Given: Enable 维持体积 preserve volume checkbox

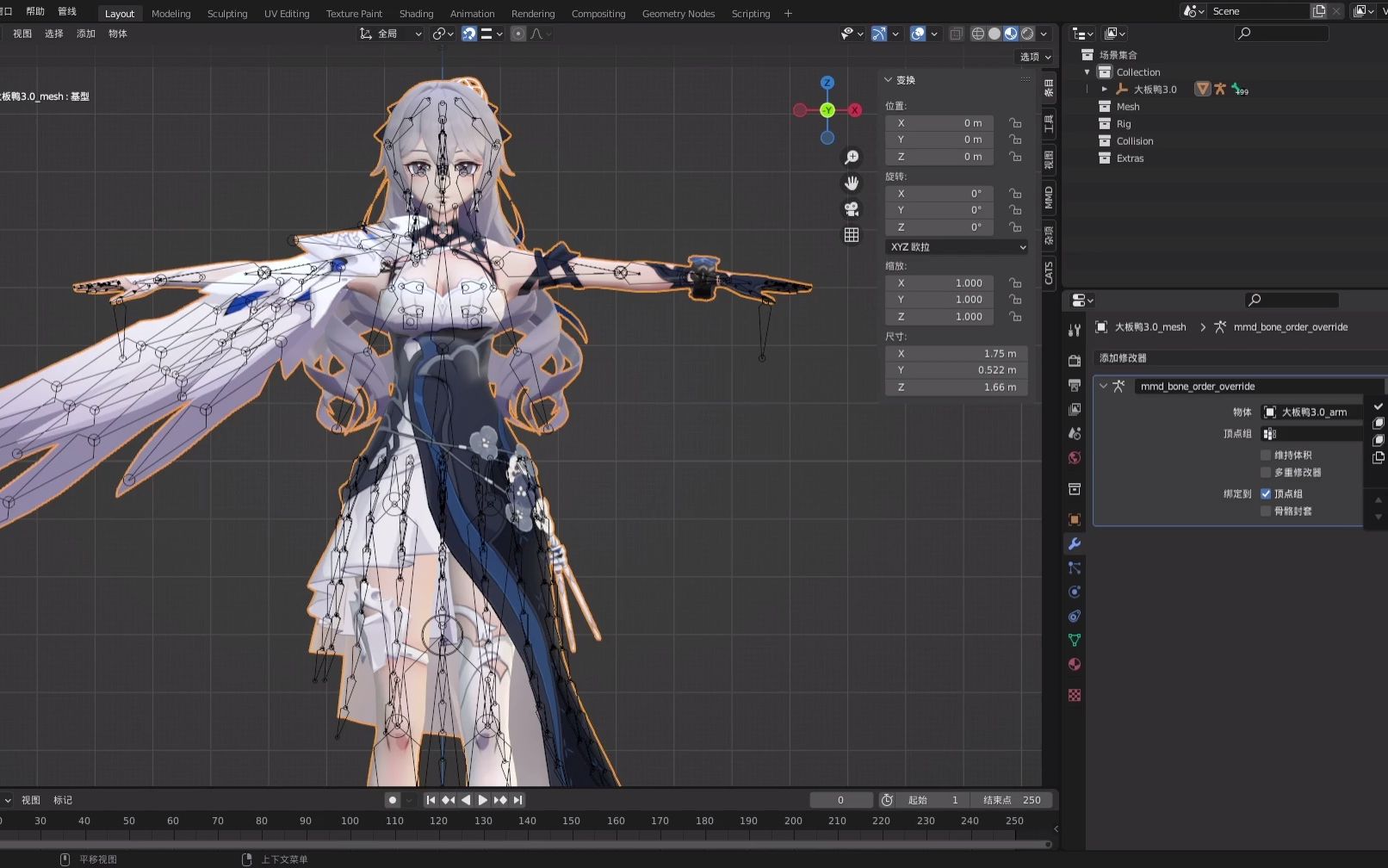Looking at the screenshot, I should tap(1266, 455).
